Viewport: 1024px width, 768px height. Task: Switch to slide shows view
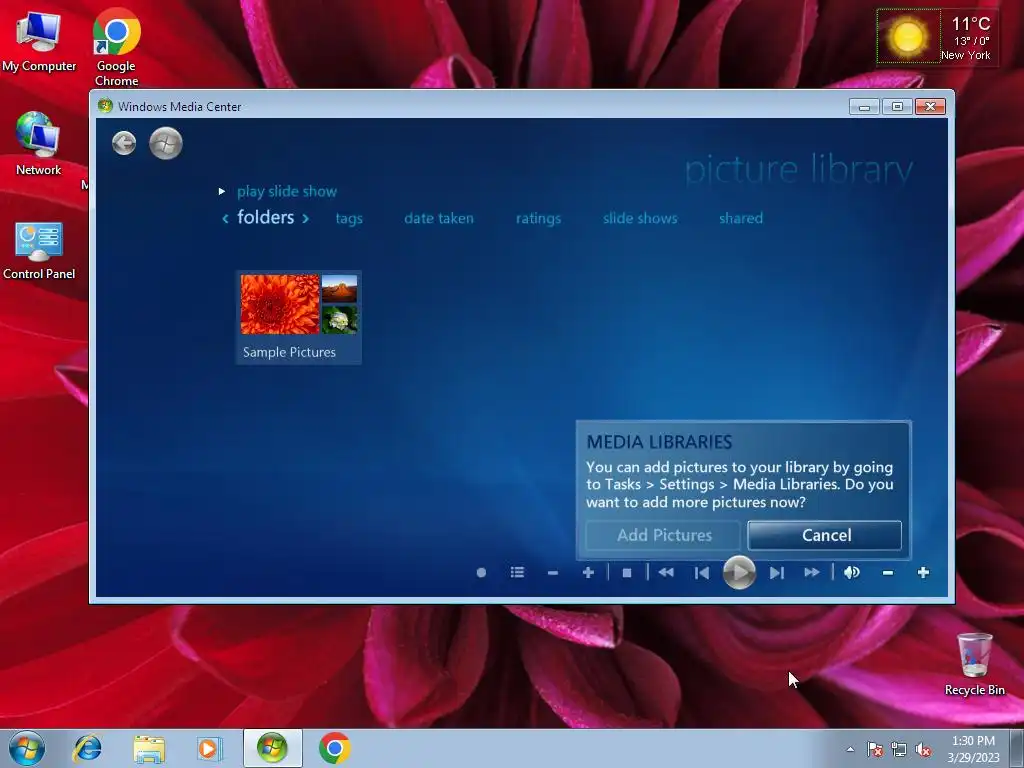coord(640,218)
